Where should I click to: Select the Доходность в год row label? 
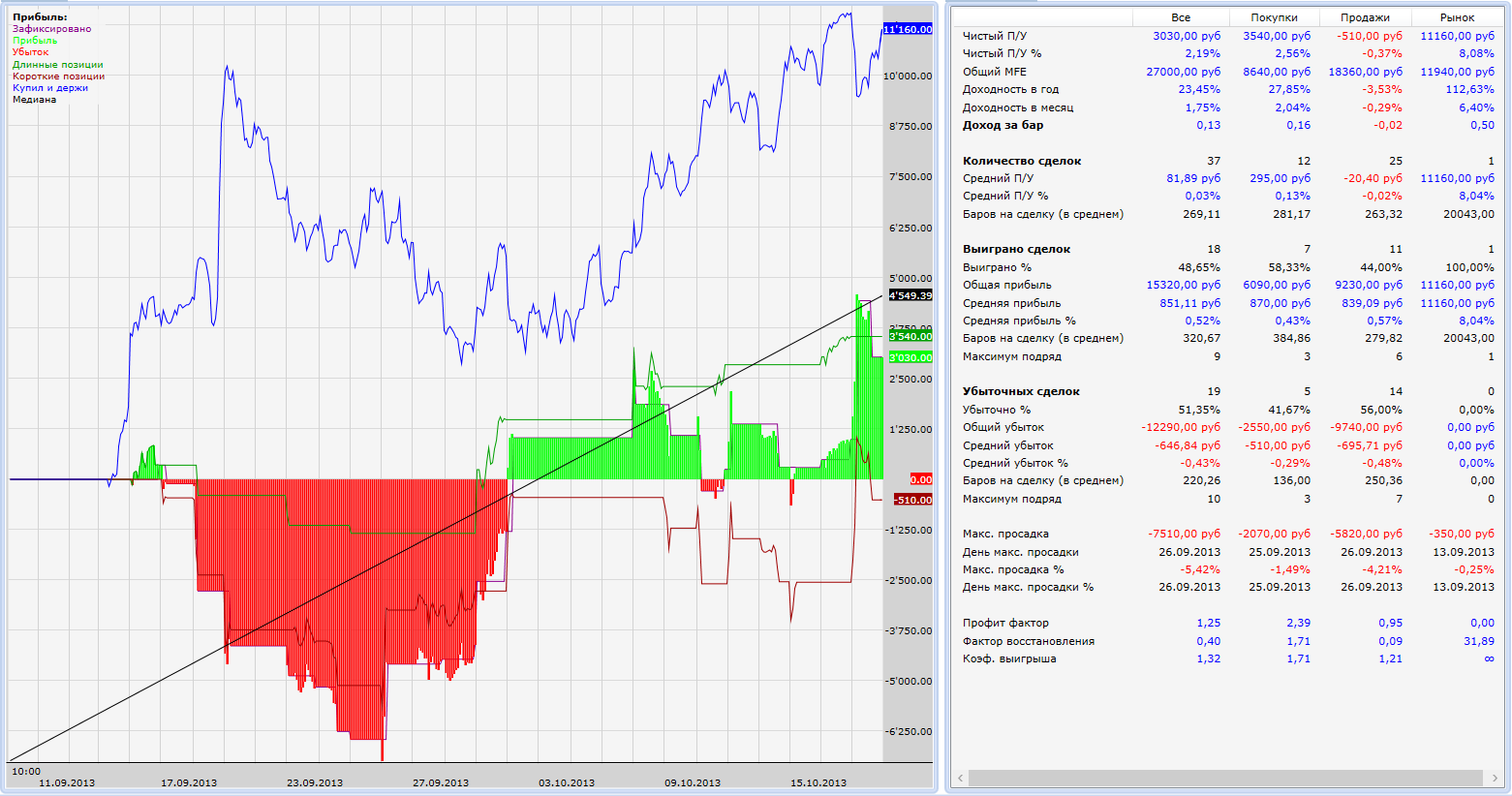coord(1010,89)
